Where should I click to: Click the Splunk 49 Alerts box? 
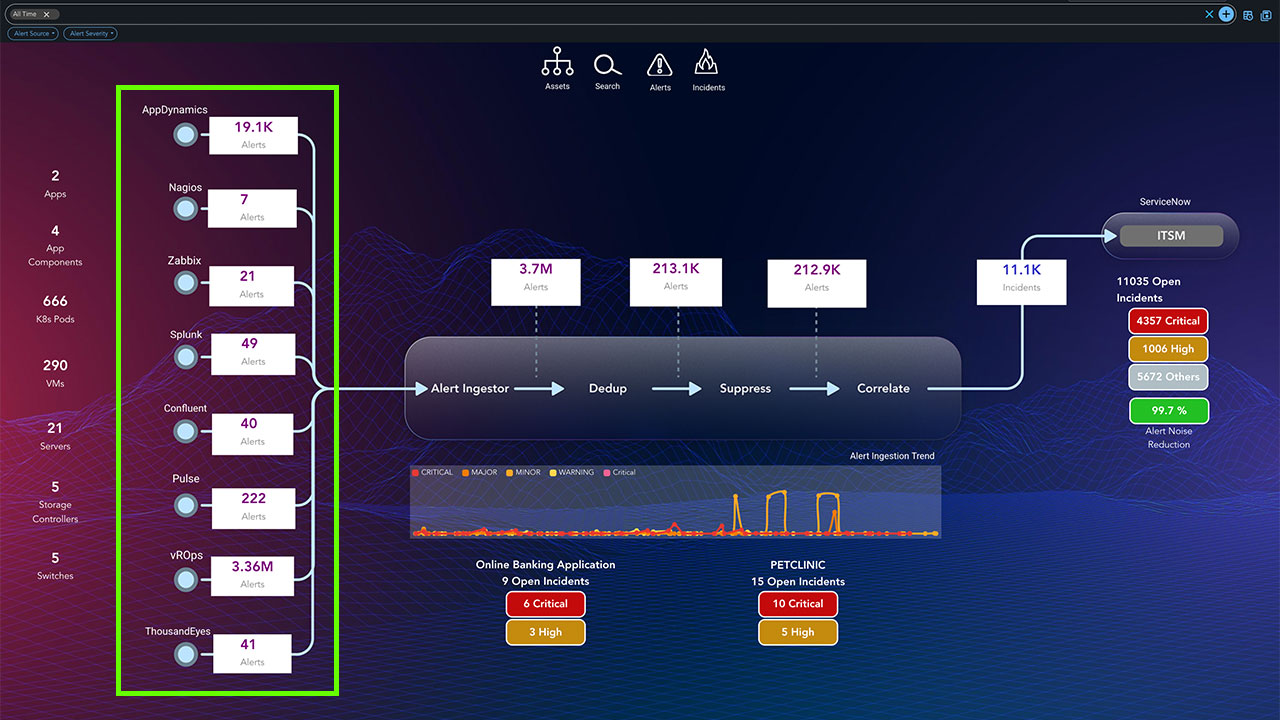click(251, 352)
